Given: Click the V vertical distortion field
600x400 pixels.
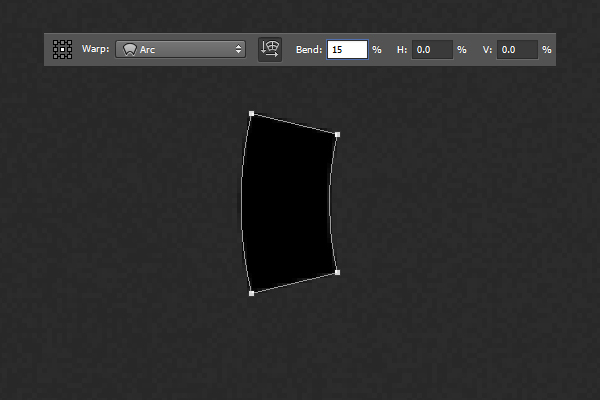Looking at the screenshot, I should tap(517, 49).
